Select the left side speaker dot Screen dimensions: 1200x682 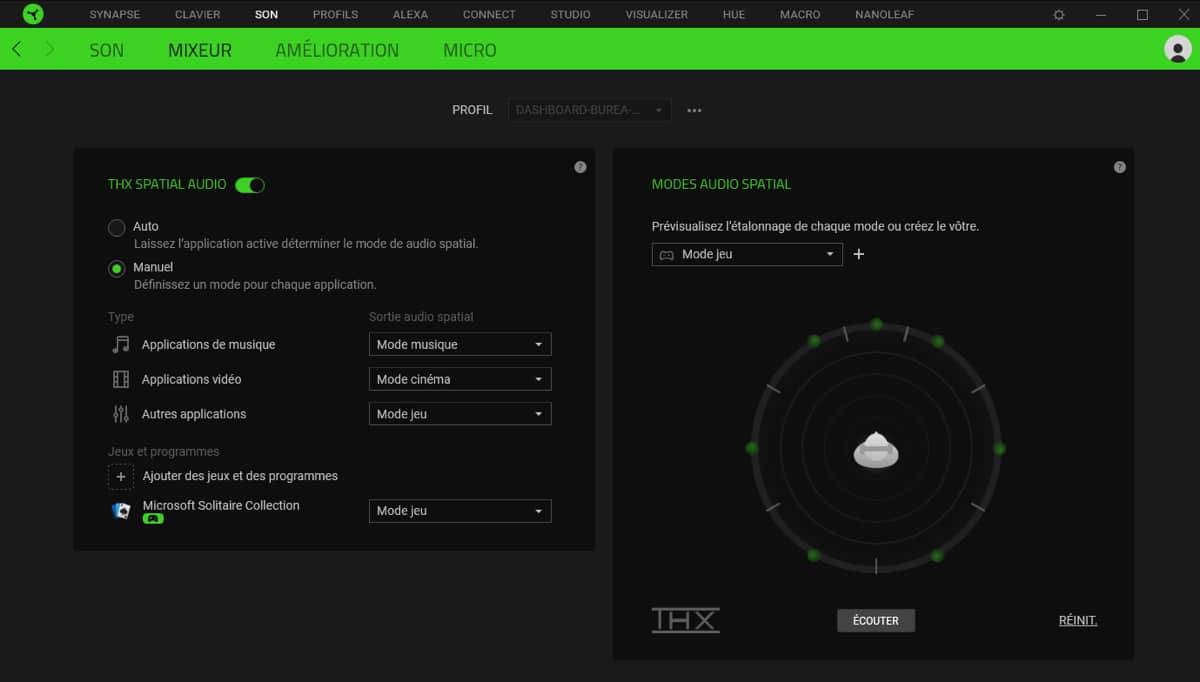coord(752,448)
